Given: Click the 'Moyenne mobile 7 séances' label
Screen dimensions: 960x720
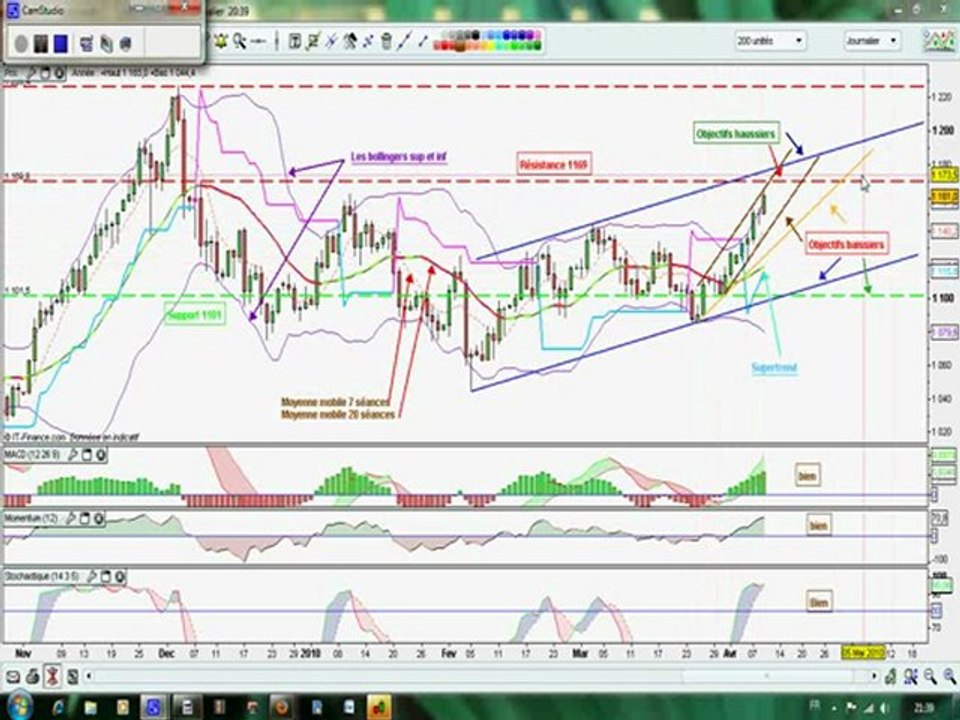Looking at the screenshot, I should [336, 402].
